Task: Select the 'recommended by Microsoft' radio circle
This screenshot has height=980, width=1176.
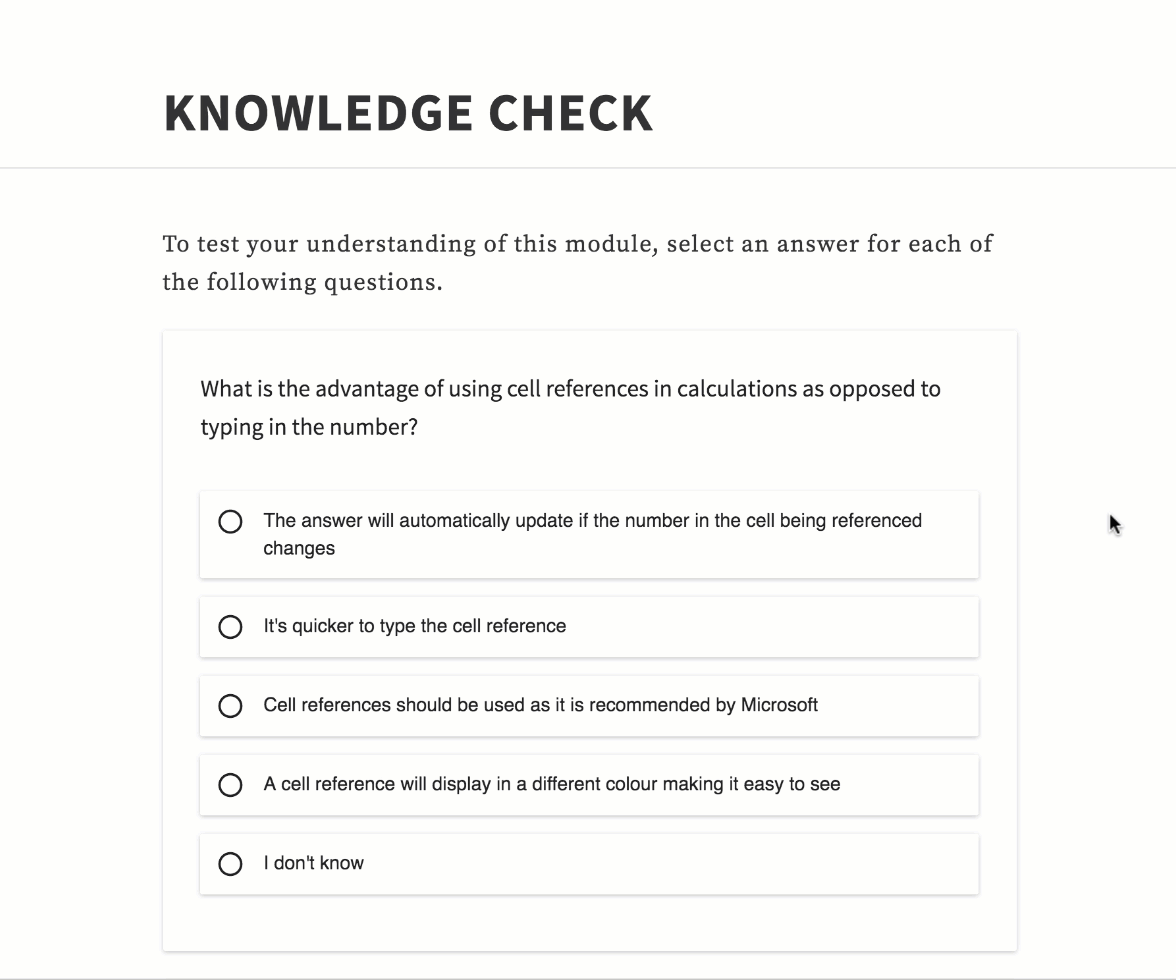Action: pyautogui.click(x=230, y=706)
